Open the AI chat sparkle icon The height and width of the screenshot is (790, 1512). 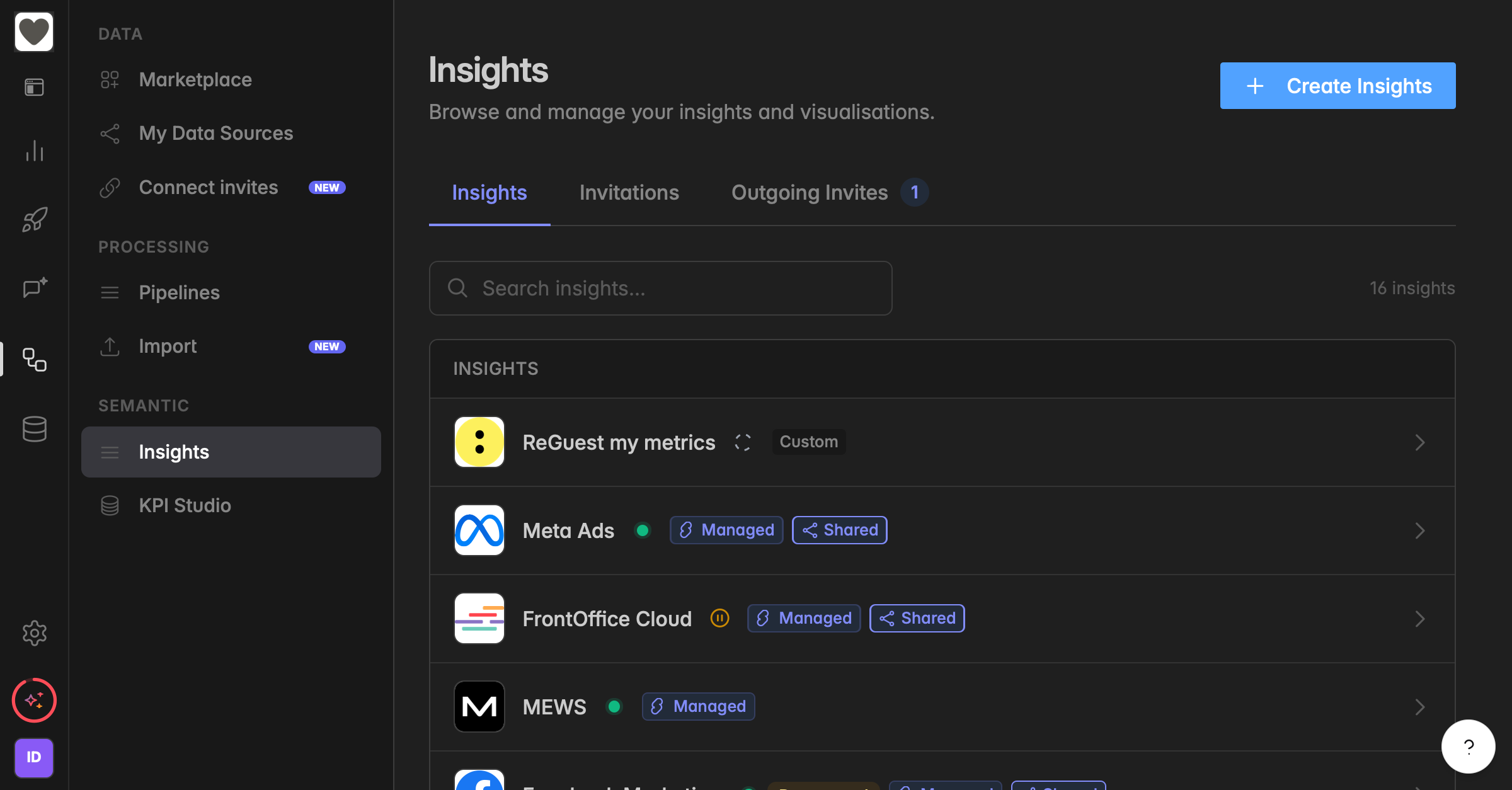coord(35,288)
